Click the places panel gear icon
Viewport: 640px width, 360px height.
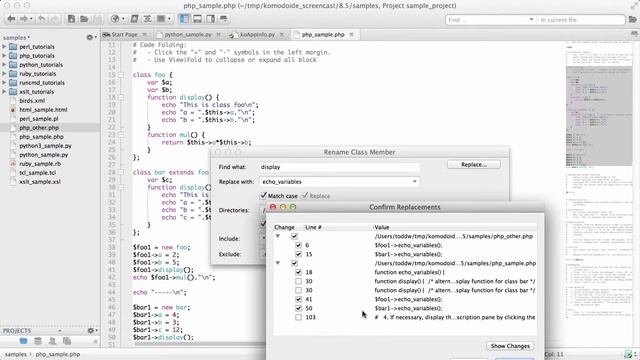[x=90, y=37]
